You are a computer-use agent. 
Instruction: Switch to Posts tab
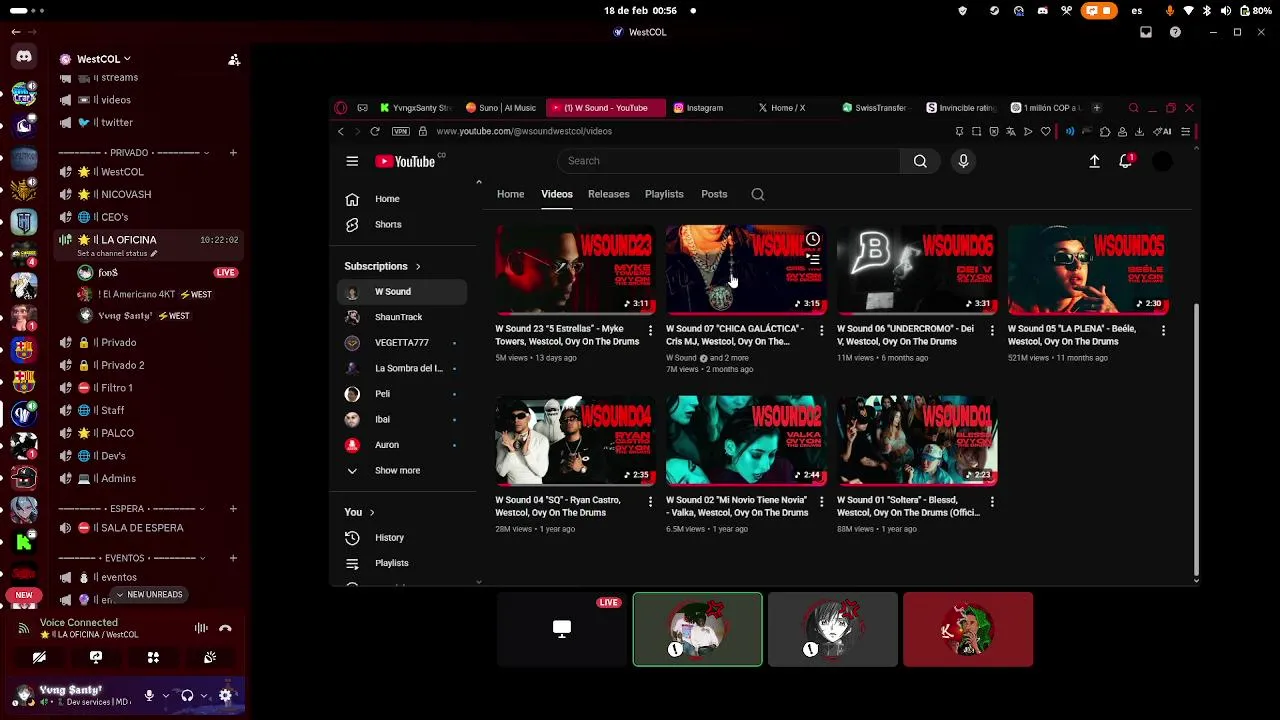coord(714,194)
